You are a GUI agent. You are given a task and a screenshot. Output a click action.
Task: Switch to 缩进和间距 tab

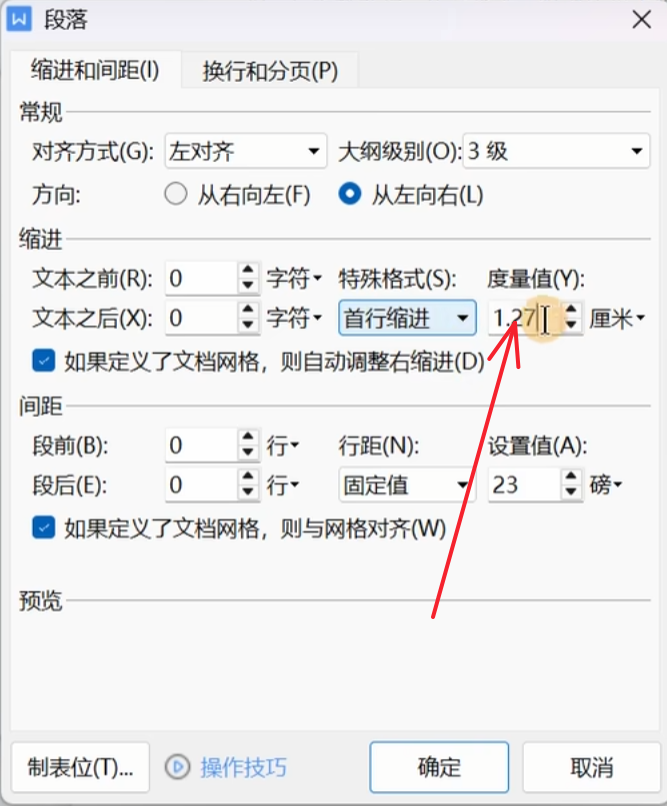95,70
